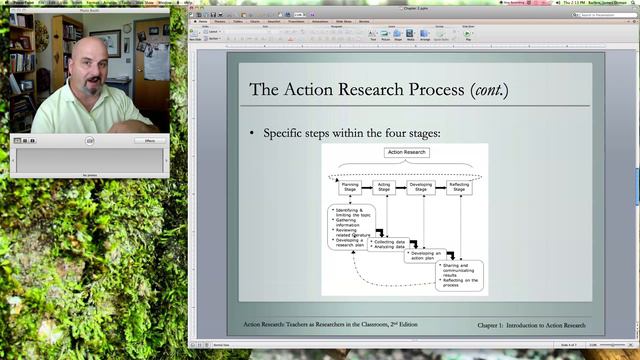
Task: Click the Save icon in PowerPoint toolbar
Action: (213, 15)
